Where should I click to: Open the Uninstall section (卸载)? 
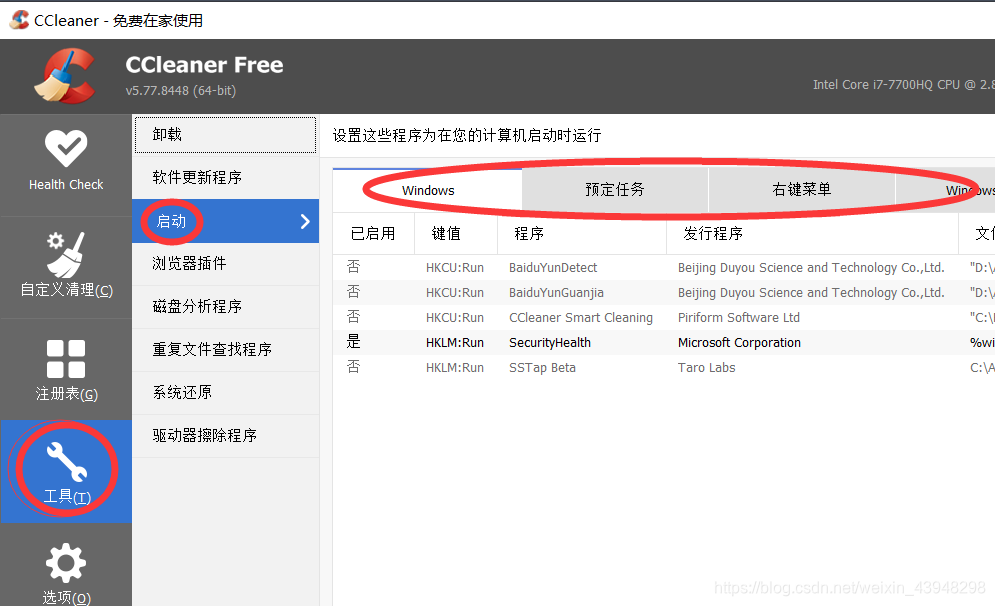225,135
